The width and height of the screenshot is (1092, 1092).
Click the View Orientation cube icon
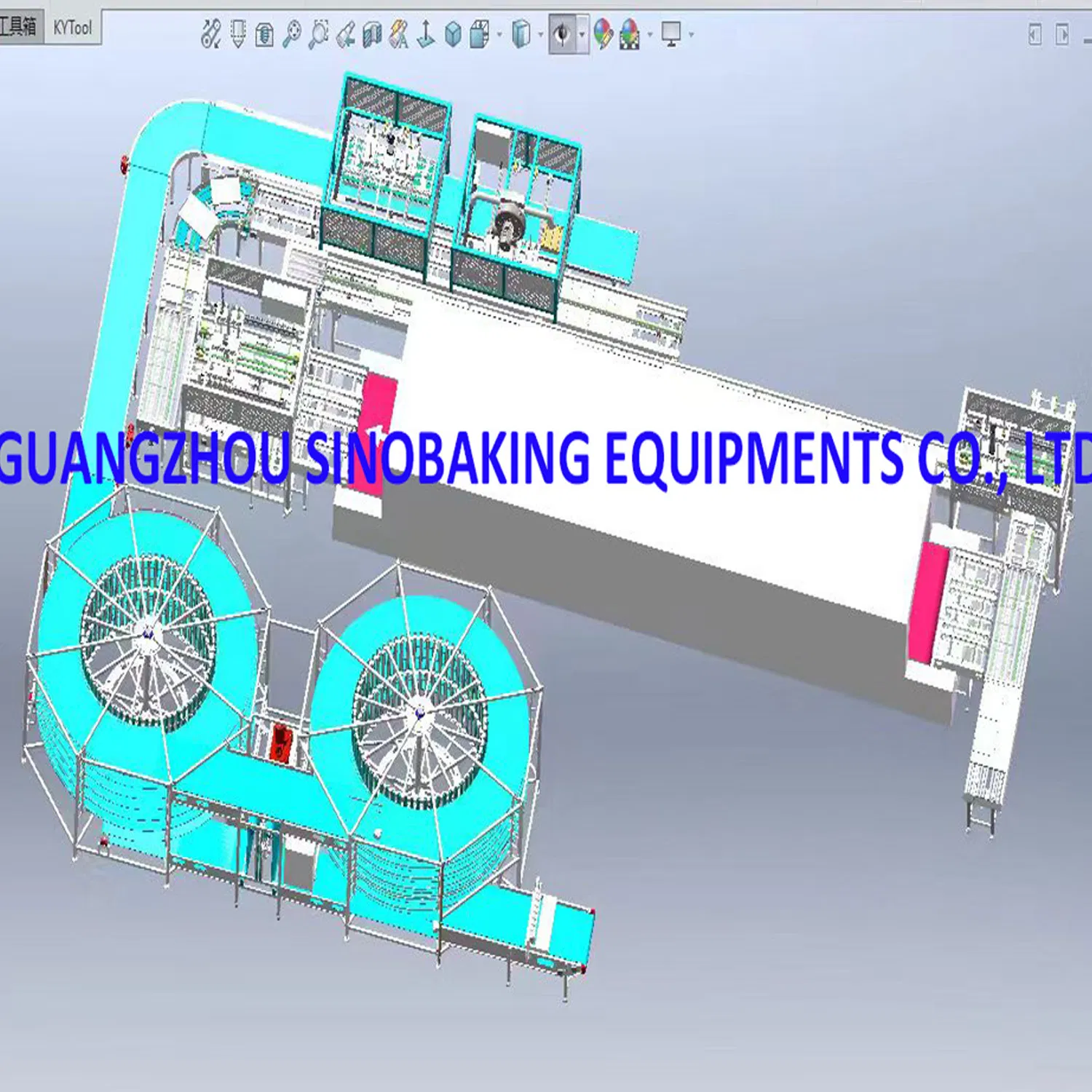[x=480, y=34]
